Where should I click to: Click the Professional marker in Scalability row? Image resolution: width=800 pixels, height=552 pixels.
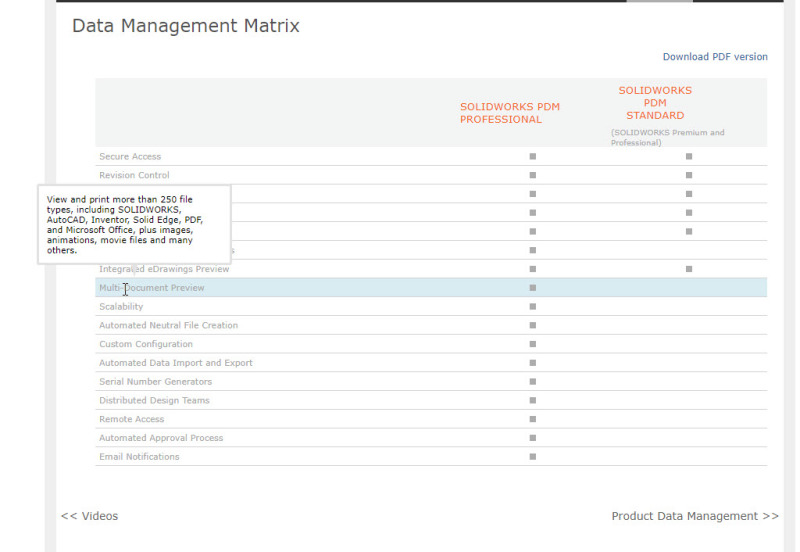point(533,307)
